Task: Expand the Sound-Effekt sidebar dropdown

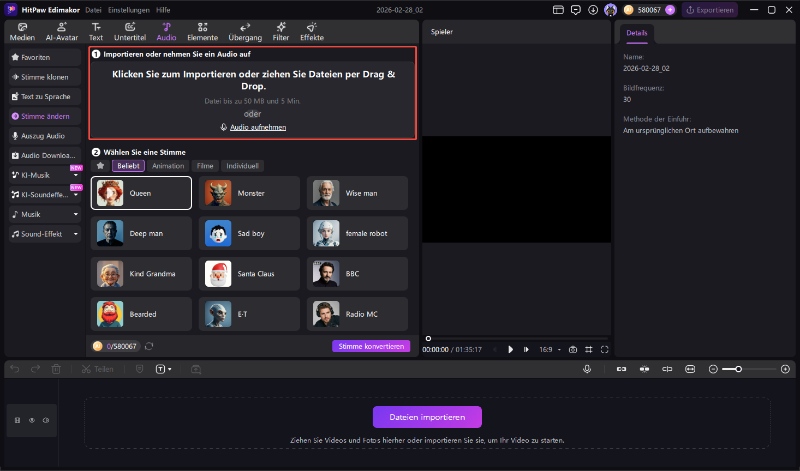Action: pos(75,234)
